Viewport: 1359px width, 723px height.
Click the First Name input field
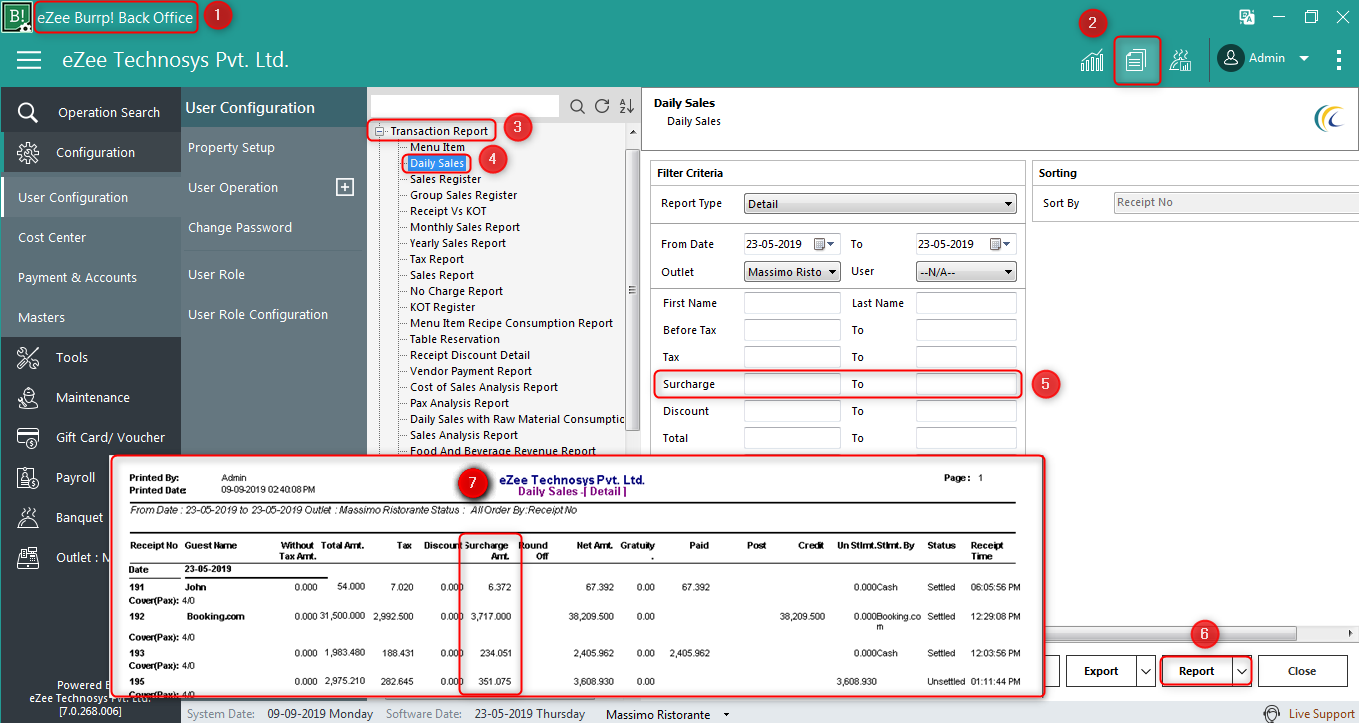pyautogui.click(x=792, y=303)
